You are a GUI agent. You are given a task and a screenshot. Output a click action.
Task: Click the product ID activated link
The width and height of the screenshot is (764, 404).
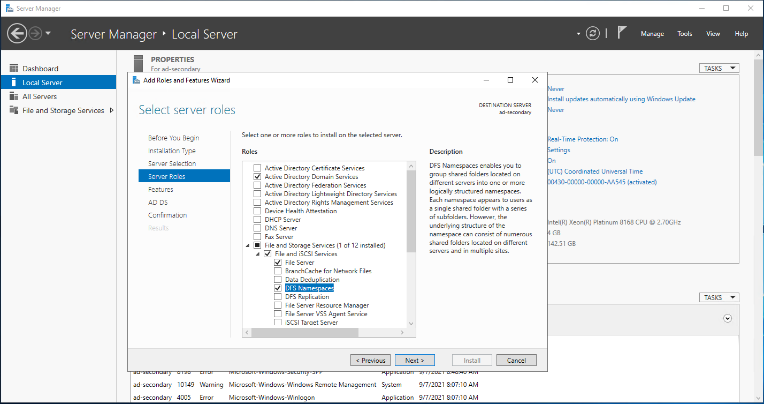pos(602,182)
